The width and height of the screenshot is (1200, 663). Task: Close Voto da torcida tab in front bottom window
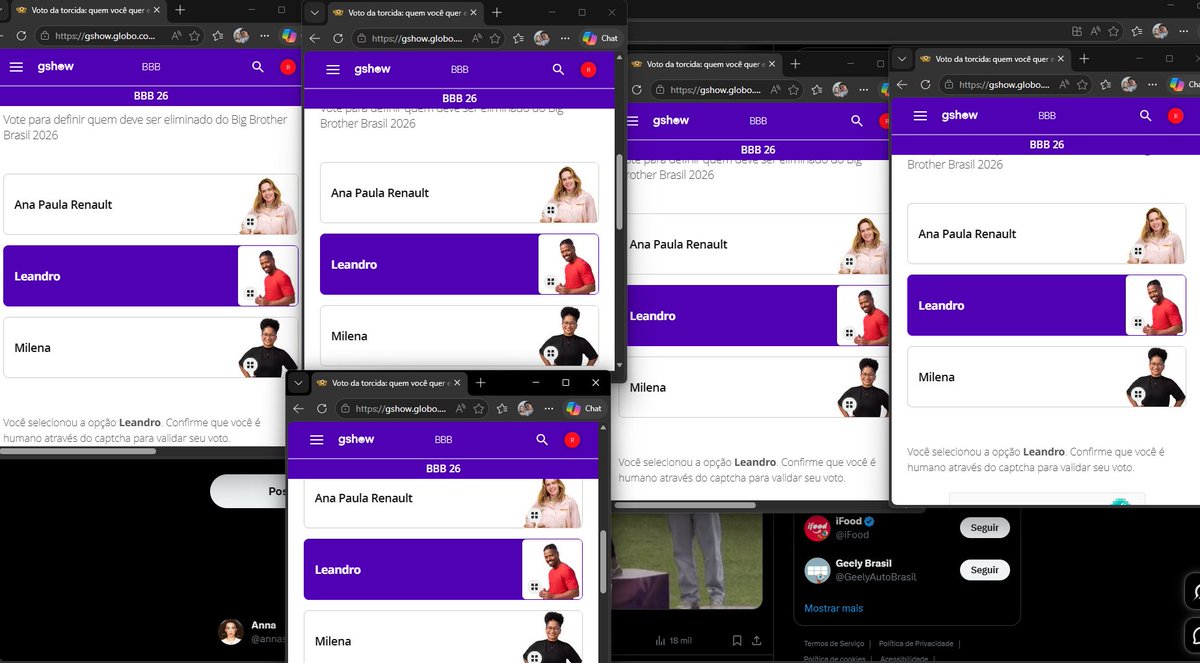click(458, 383)
